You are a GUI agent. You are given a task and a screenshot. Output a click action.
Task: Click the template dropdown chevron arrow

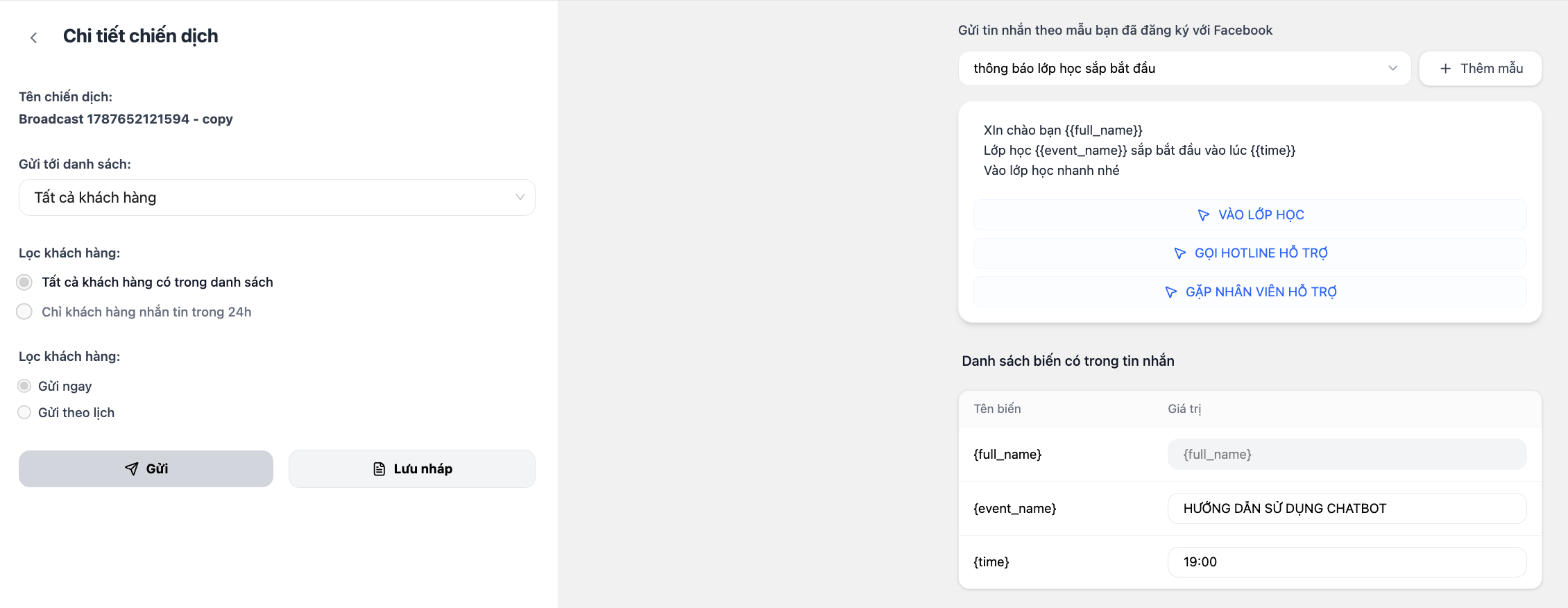pyautogui.click(x=1392, y=68)
